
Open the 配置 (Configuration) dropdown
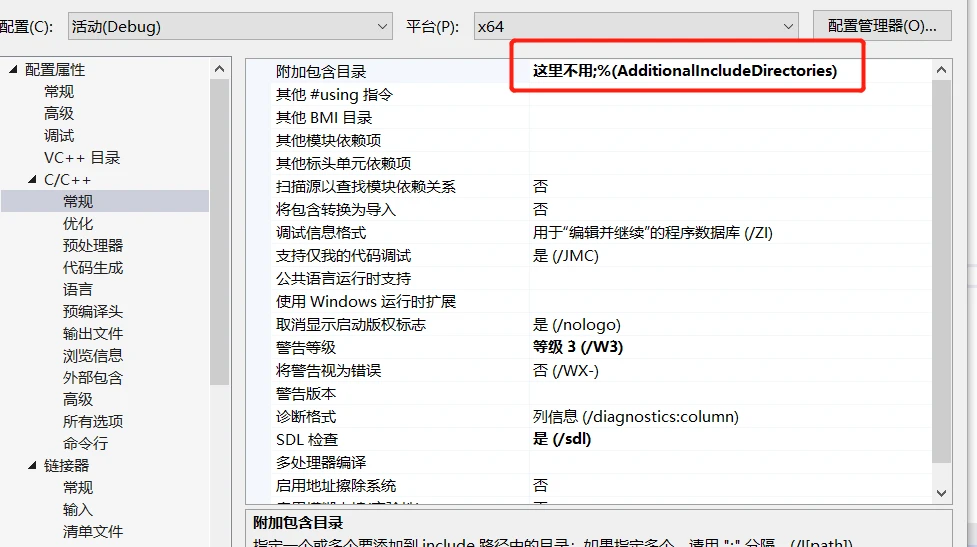click(x=229, y=26)
